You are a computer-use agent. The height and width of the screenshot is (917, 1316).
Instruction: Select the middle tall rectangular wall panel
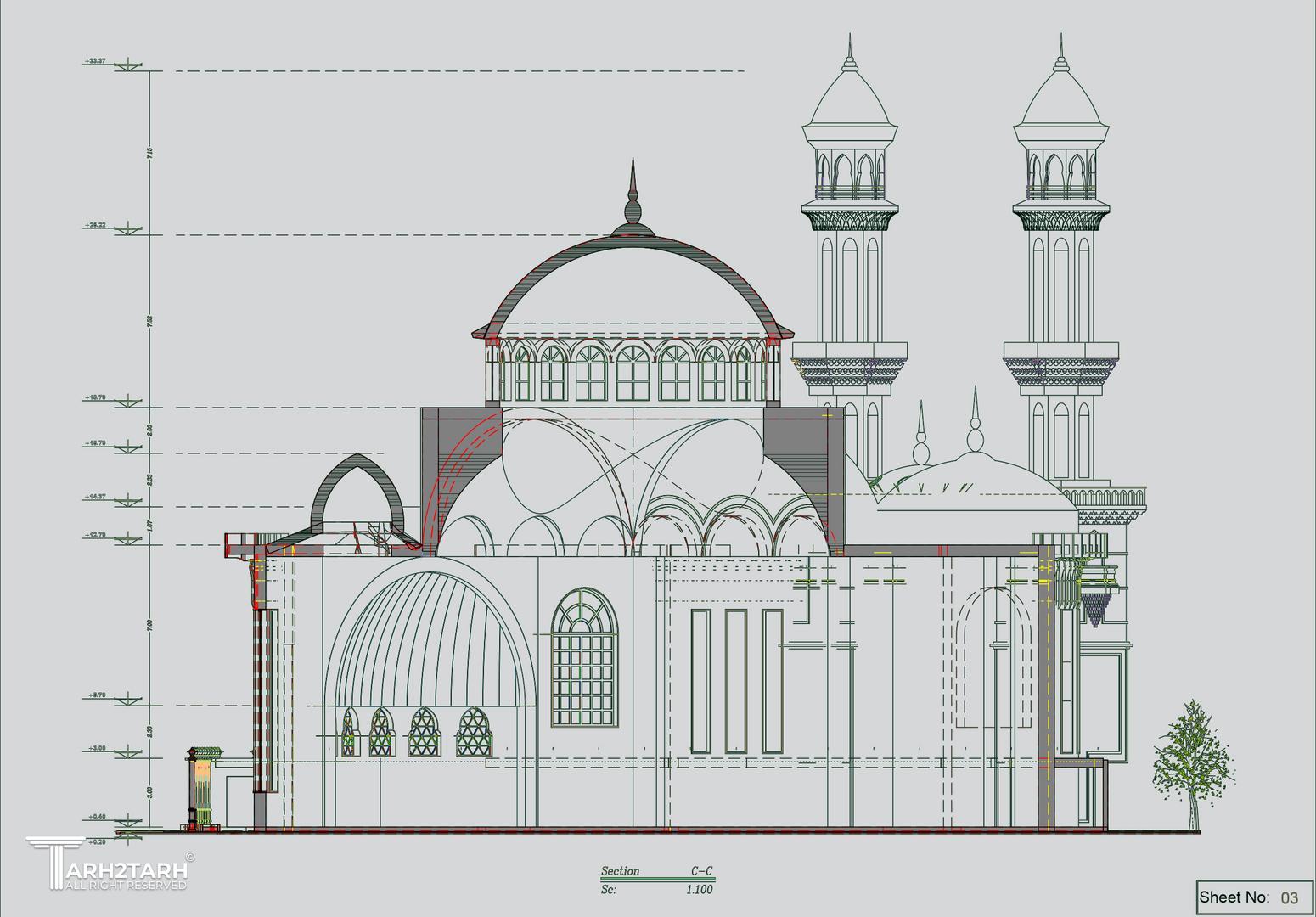pyautogui.click(x=735, y=681)
